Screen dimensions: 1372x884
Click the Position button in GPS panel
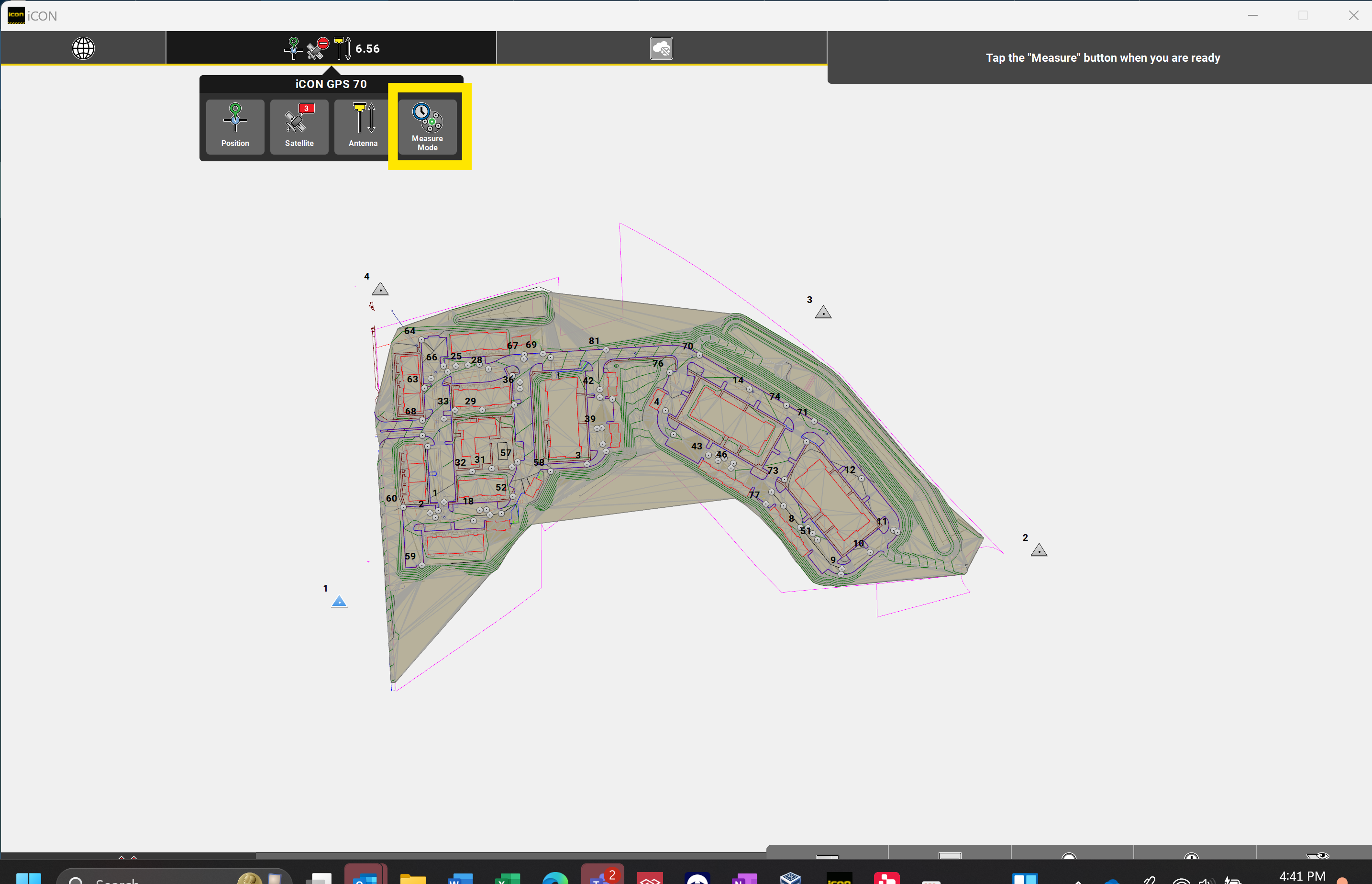click(235, 126)
